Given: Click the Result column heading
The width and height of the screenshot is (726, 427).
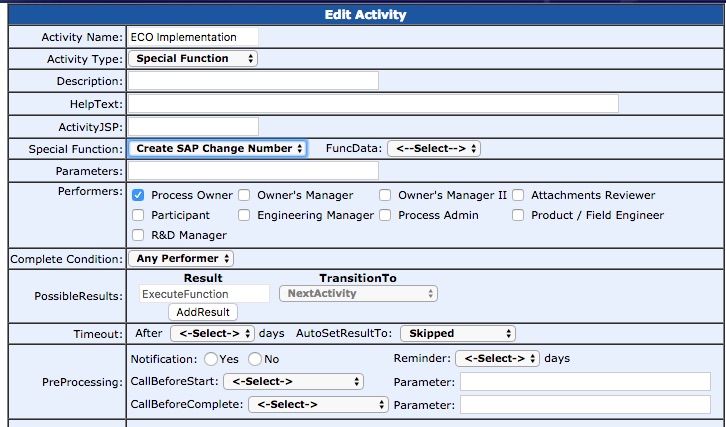Looking at the screenshot, I should [203, 278].
